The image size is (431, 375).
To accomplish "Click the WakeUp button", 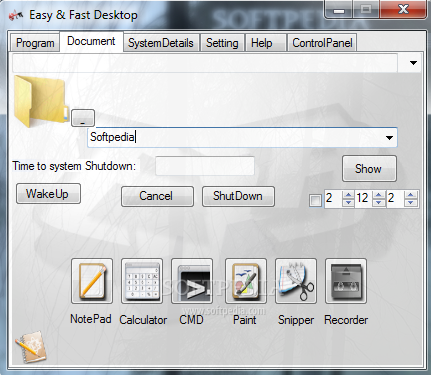I will click(x=48, y=194).
